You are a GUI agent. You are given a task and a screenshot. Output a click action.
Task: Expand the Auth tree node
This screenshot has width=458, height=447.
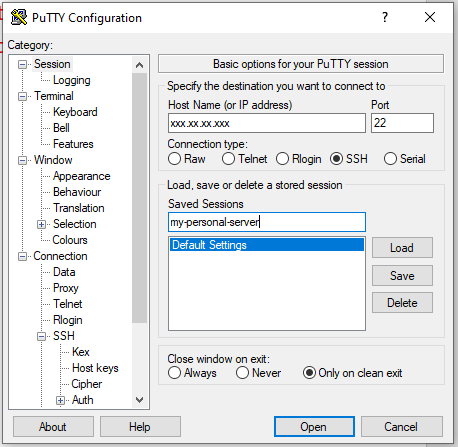pos(60,400)
